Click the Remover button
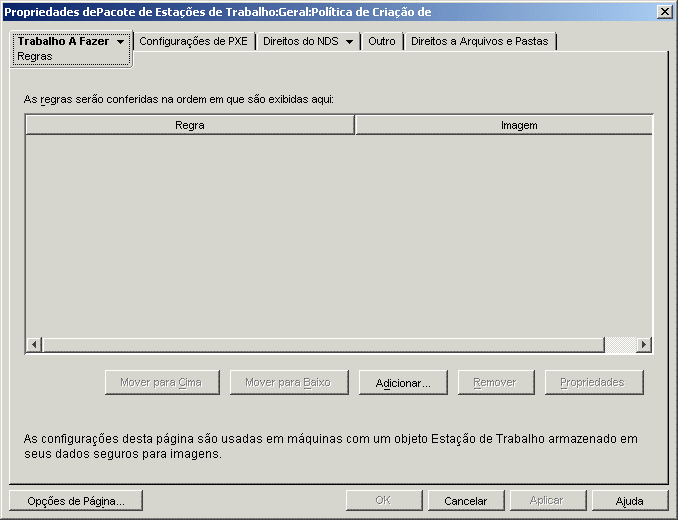This screenshot has width=678, height=520. pos(496,382)
